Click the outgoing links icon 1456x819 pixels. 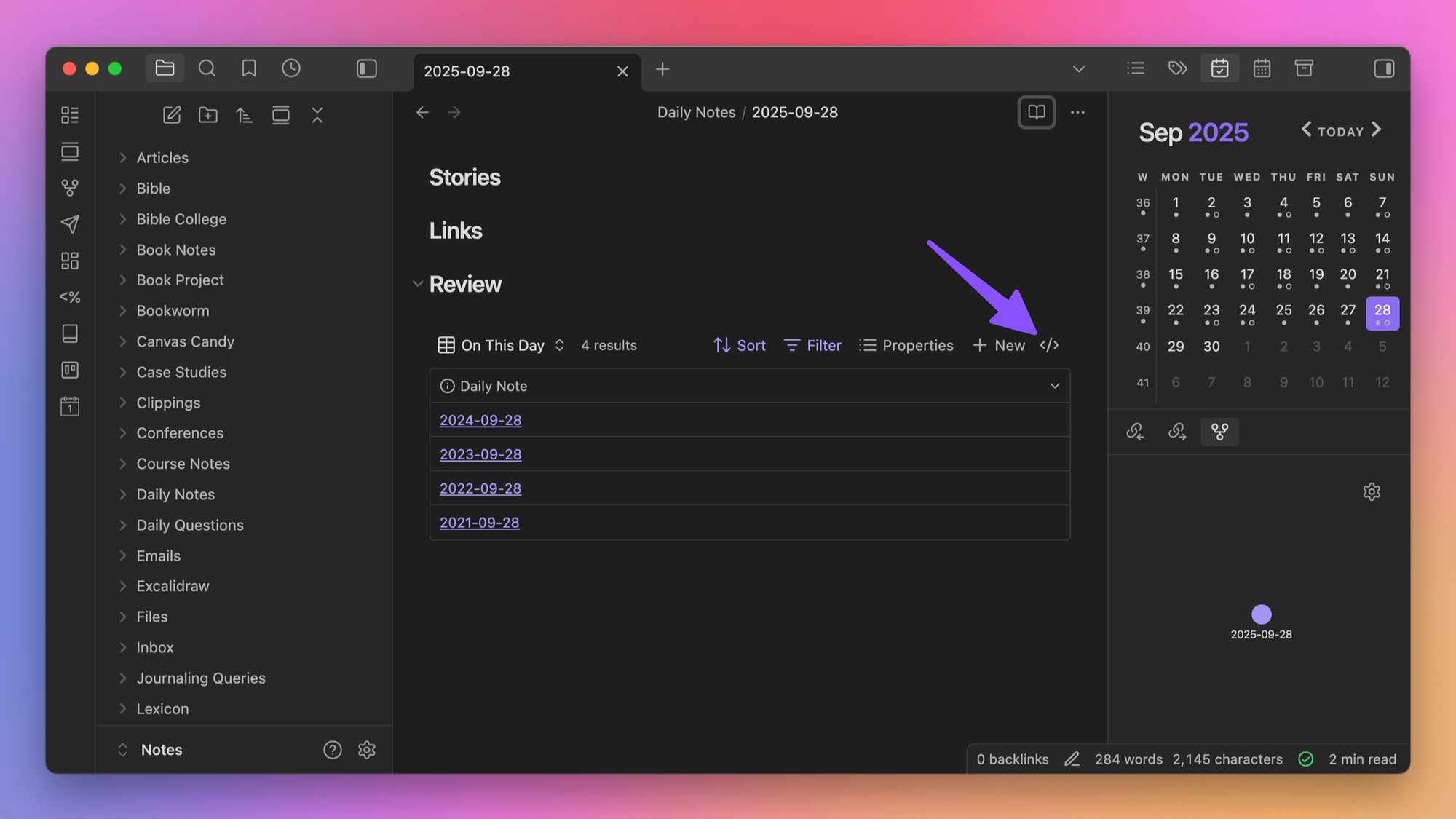pos(1177,432)
